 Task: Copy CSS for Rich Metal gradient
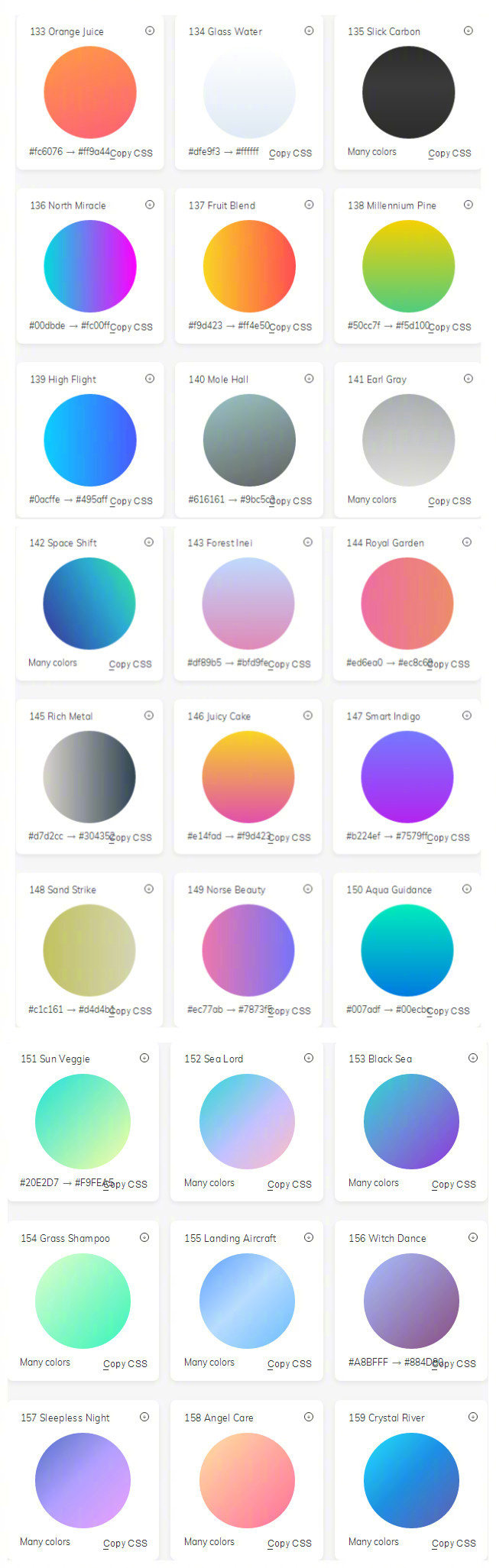coord(131,837)
